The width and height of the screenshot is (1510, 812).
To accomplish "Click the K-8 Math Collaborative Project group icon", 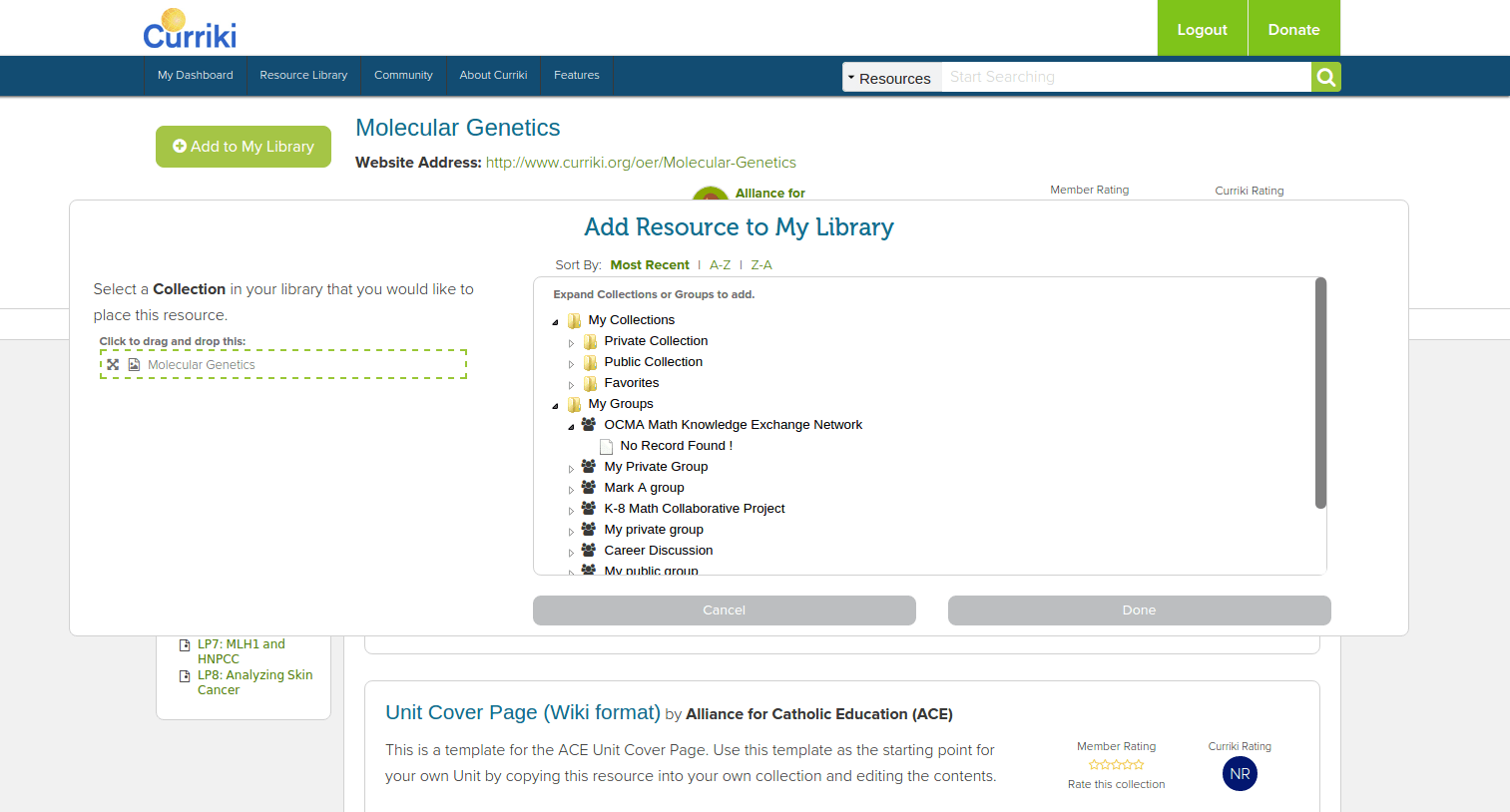I will (589, 508).
